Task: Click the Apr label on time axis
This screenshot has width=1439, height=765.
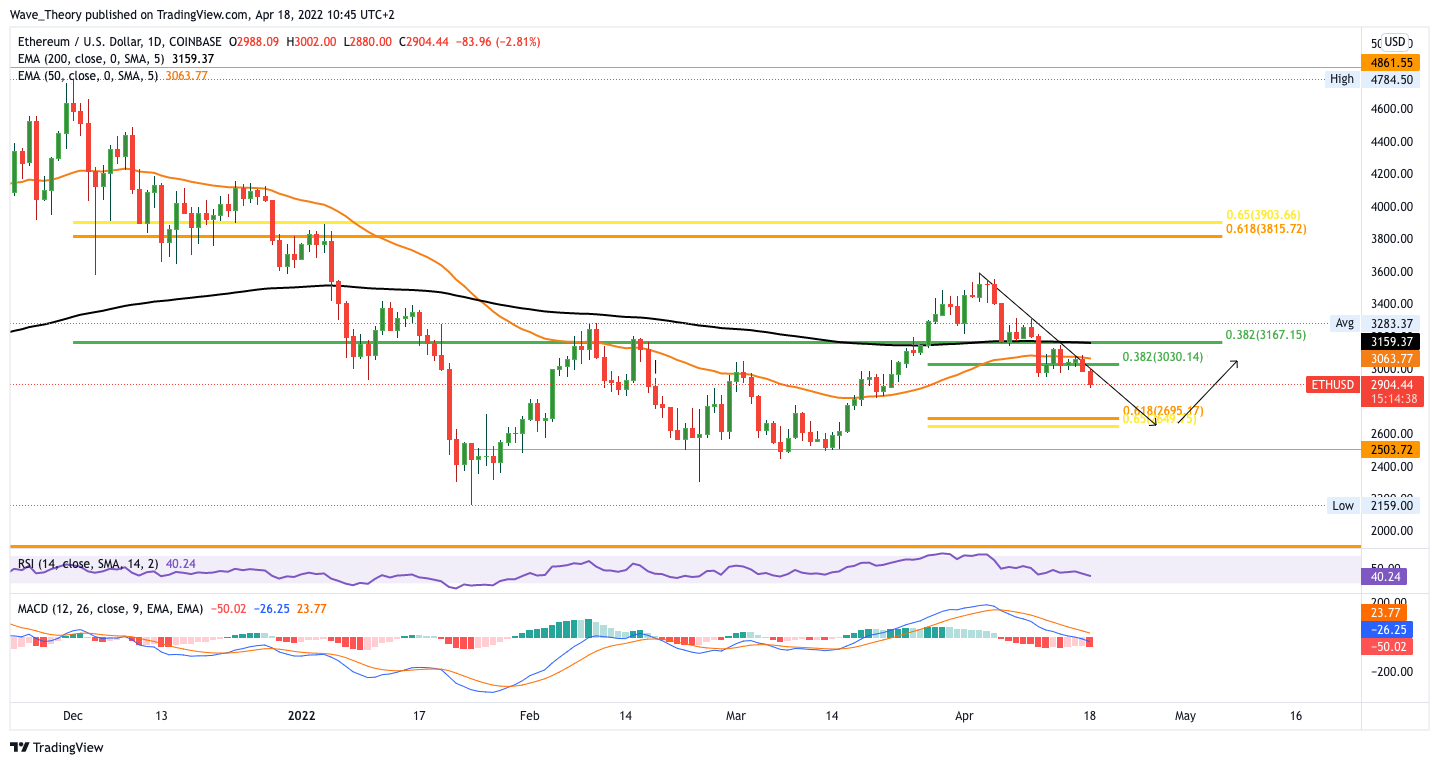Action: pyautogui.click(x=964, y=716)
